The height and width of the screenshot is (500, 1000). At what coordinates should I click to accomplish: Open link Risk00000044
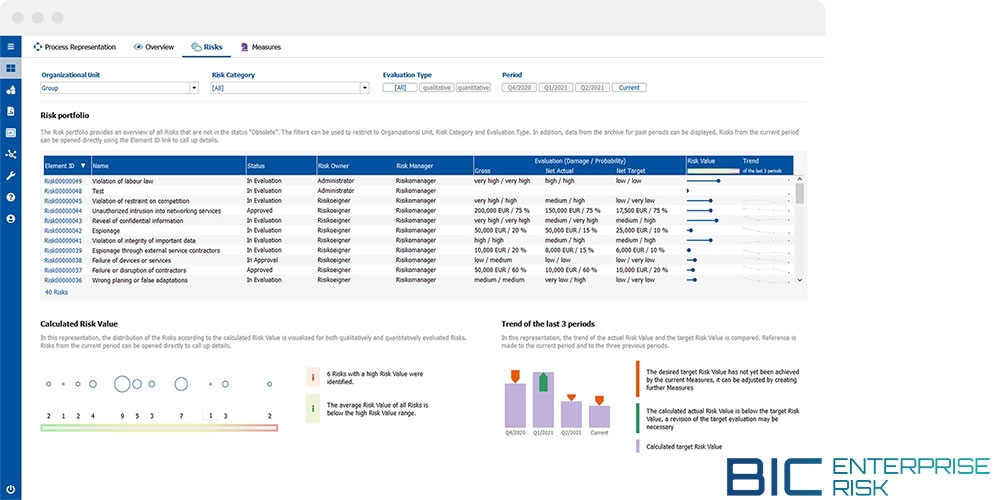(63, 210)
